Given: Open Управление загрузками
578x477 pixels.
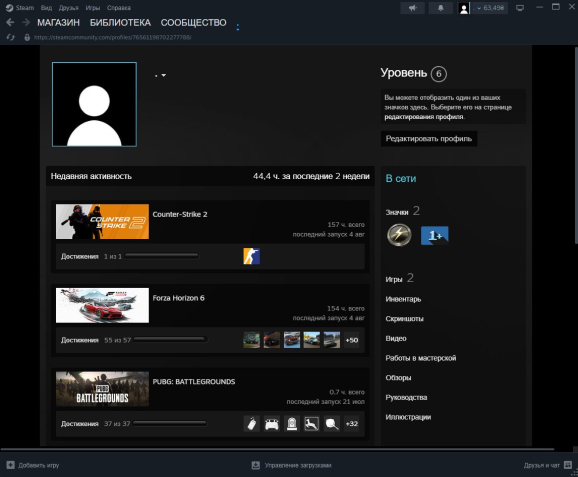Looking at the screenshot, I should (291, 465).
